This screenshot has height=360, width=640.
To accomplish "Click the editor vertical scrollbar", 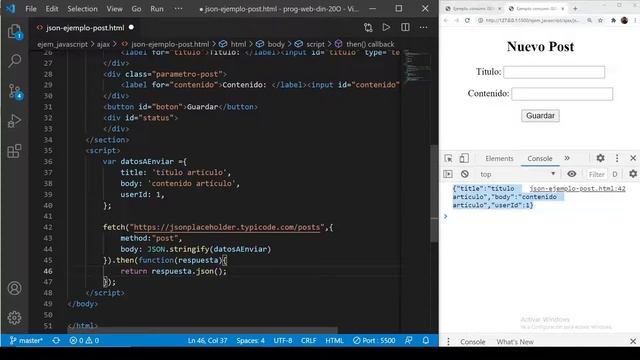I will point(434,192).
